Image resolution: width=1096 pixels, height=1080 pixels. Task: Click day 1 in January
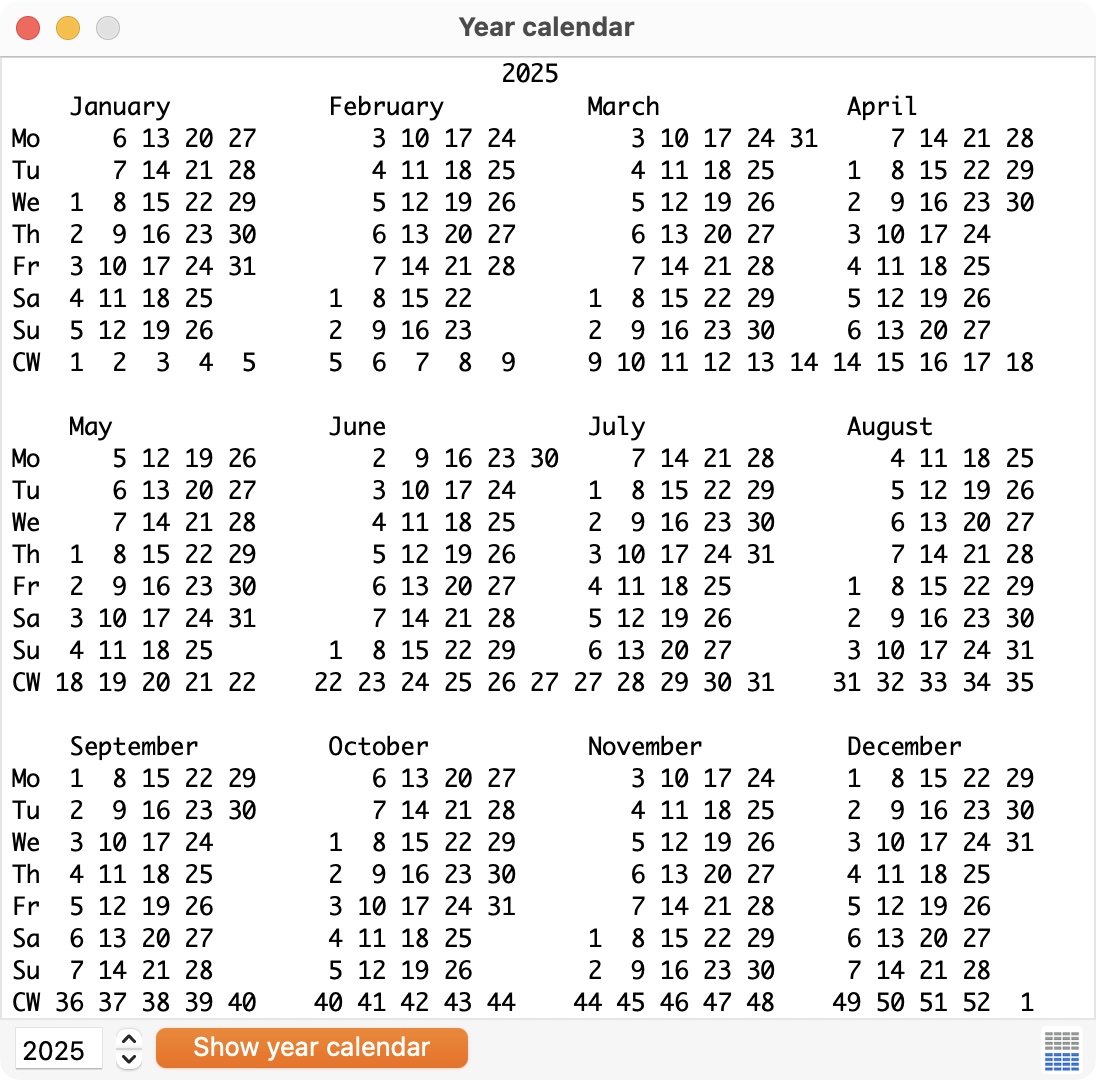[76, 203]
